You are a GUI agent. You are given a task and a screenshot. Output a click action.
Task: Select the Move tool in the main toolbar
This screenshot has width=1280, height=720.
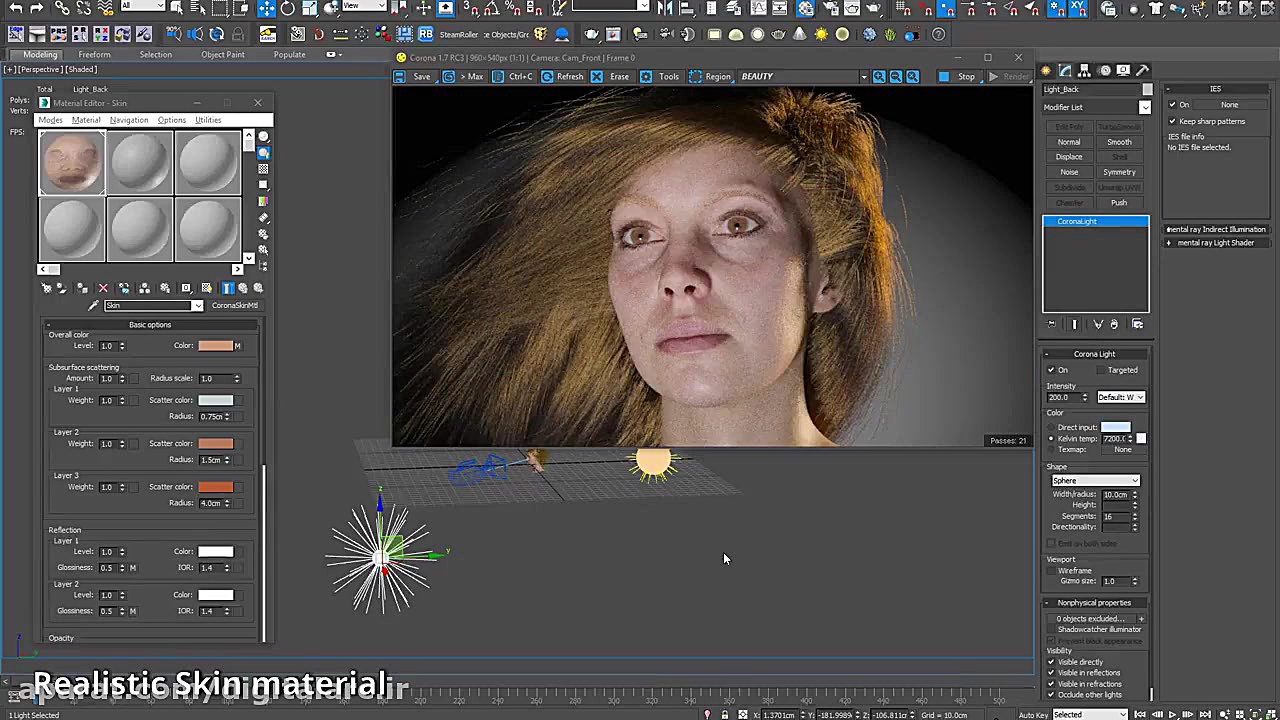tap(267, 9)
